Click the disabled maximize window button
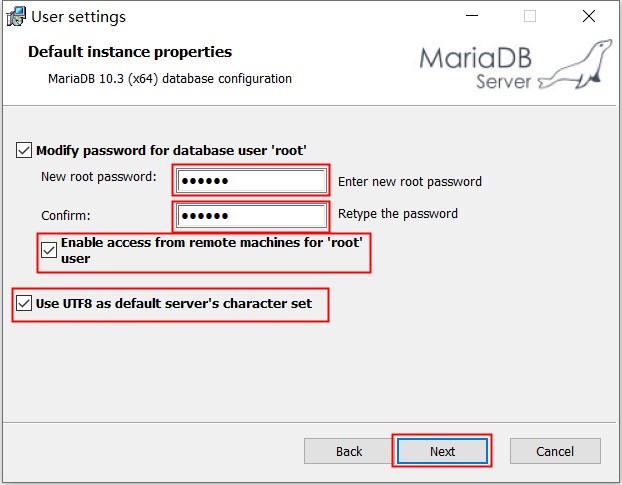 click(x=530, y=17)
